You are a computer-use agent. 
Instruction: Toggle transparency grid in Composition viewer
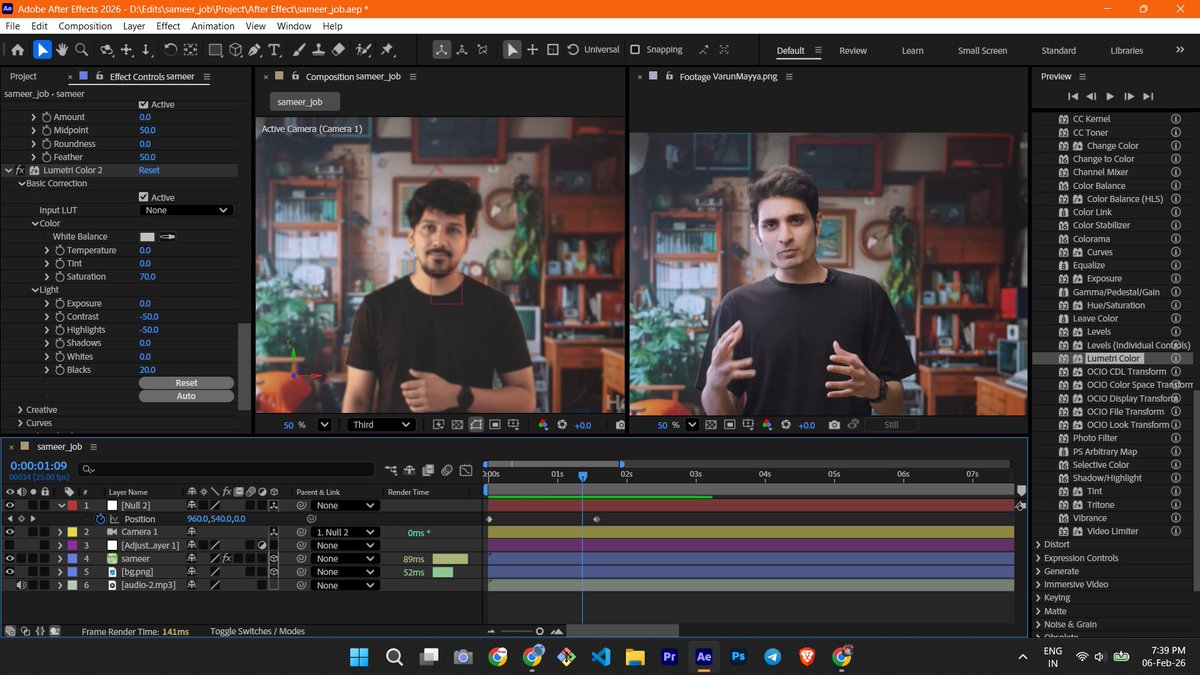pos(457,425)
